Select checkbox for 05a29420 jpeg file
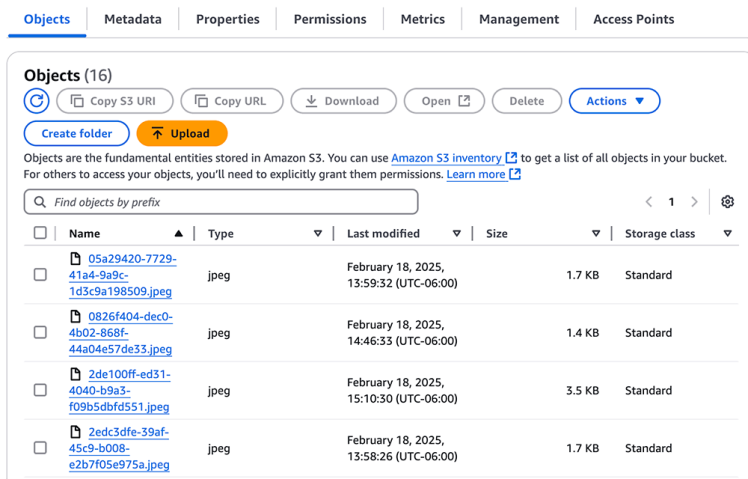The image size is (748, 479). pos(40,275)
